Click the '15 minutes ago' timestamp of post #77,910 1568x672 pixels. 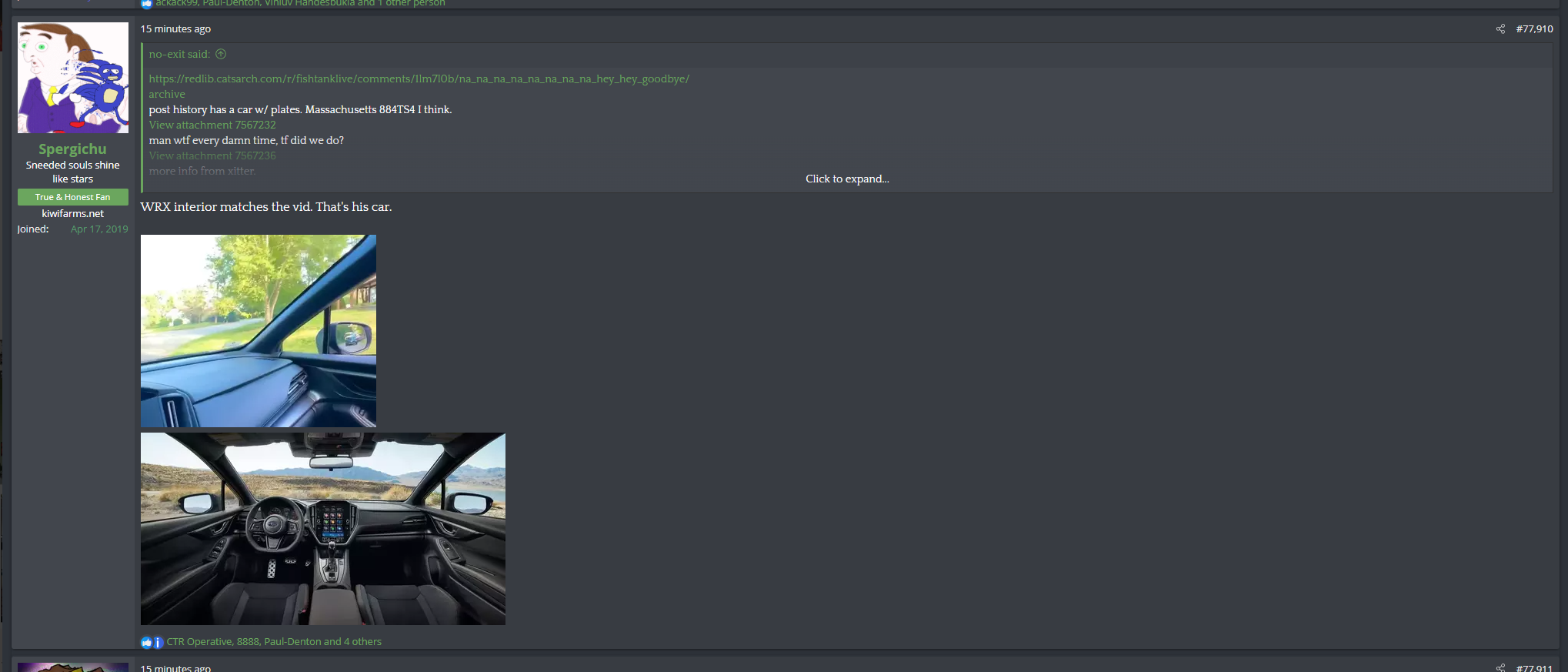[x=175, y=29]
